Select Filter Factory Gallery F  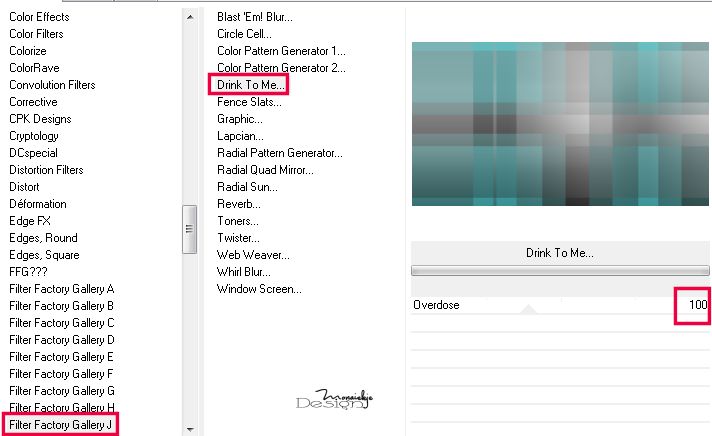click(61, 374)
